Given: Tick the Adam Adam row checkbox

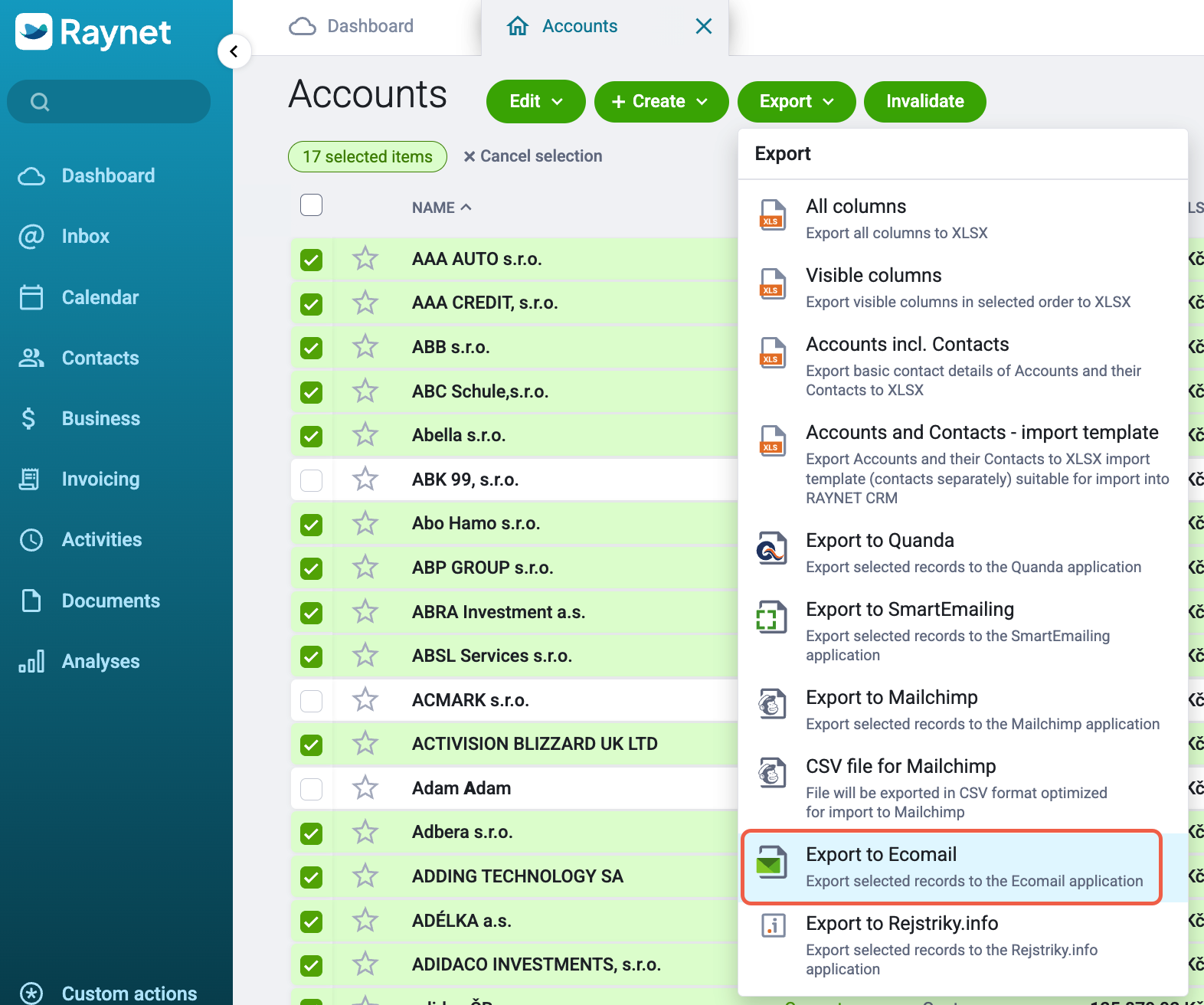Looking at the screenshot, I should coord(312,789).
